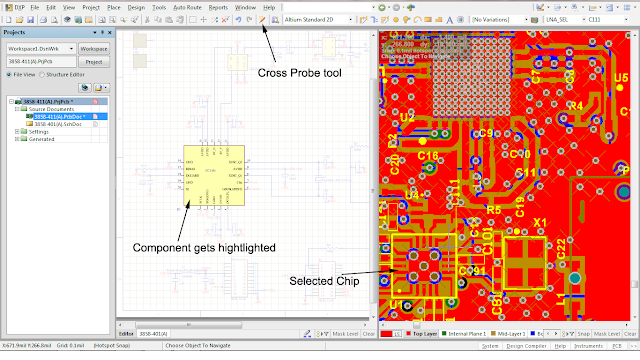Open the No Variations dropdown

click(526, 20)
